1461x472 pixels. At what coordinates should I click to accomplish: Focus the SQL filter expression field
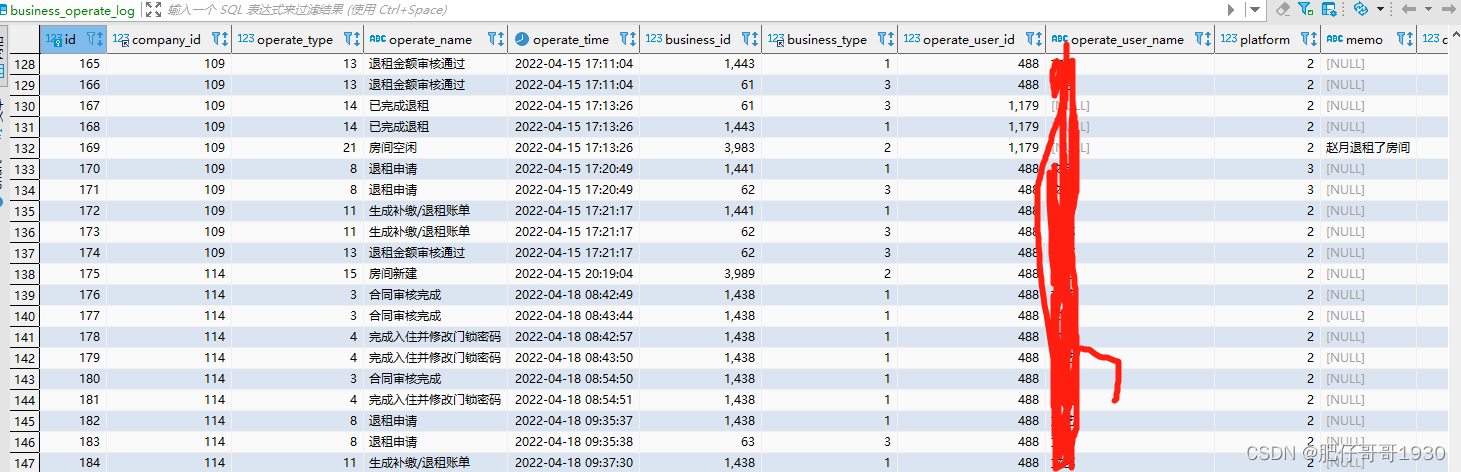(690, 10)
